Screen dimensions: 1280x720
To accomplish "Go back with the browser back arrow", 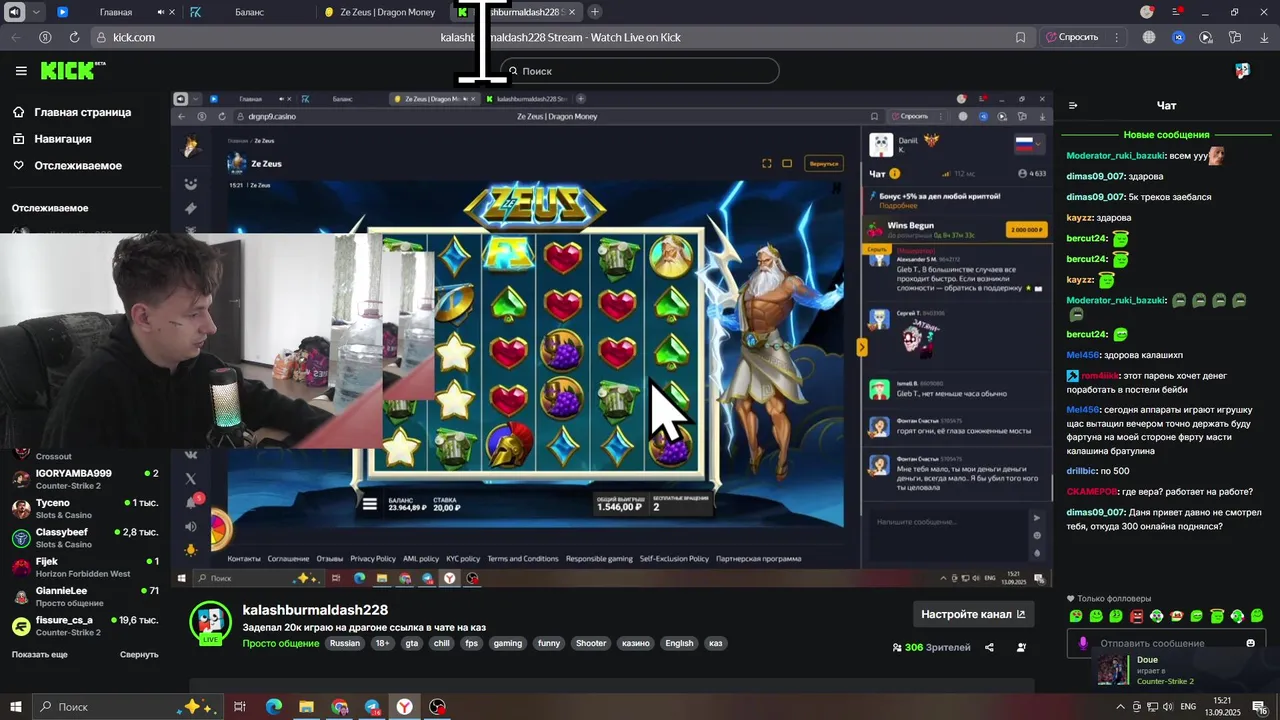I will (x=15, y=37).
